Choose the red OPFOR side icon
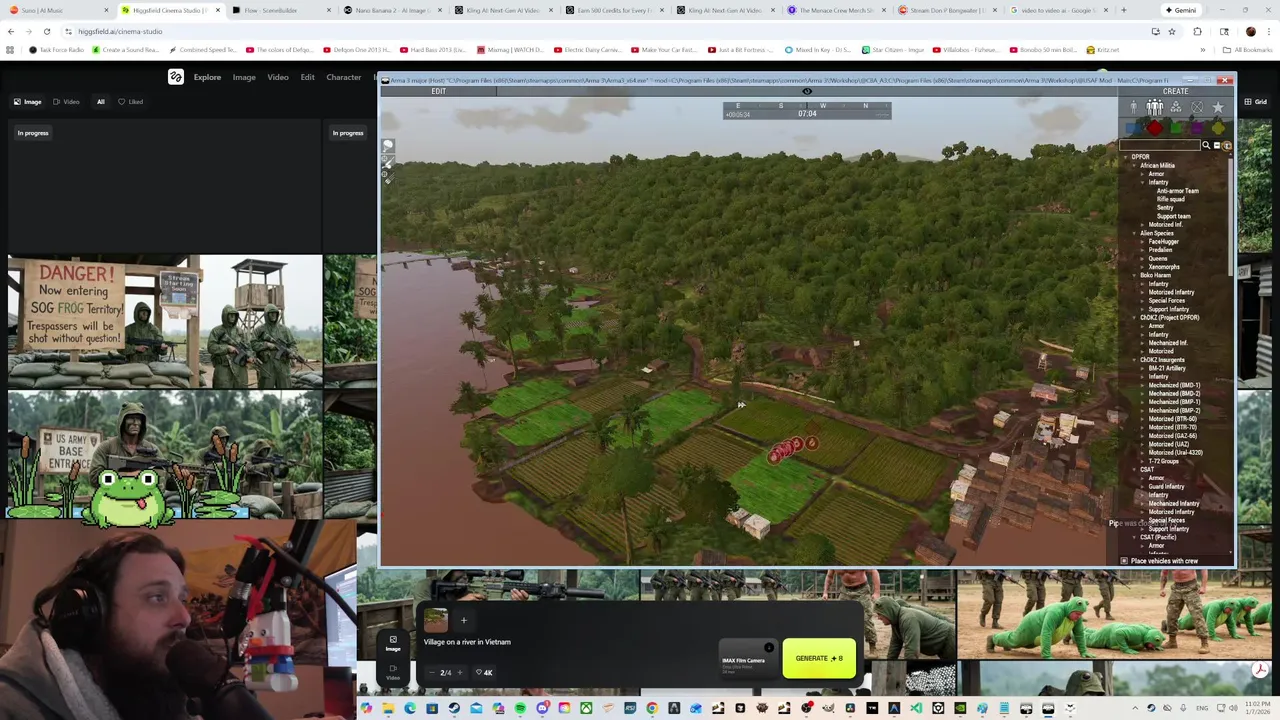The height and width of the screenshot is (720, 1280). [1155, 128]
